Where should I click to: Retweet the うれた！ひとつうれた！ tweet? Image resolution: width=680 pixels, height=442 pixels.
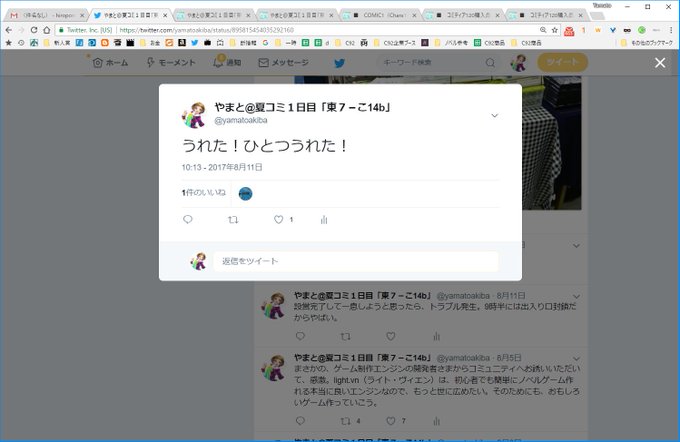[x=233, y=220]
